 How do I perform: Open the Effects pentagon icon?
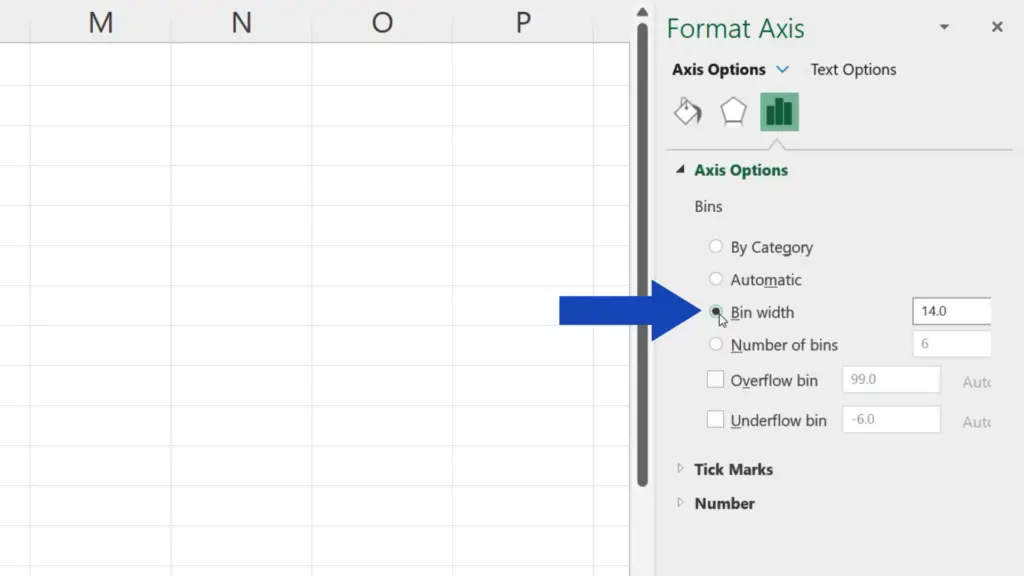[x=733, y=112]
